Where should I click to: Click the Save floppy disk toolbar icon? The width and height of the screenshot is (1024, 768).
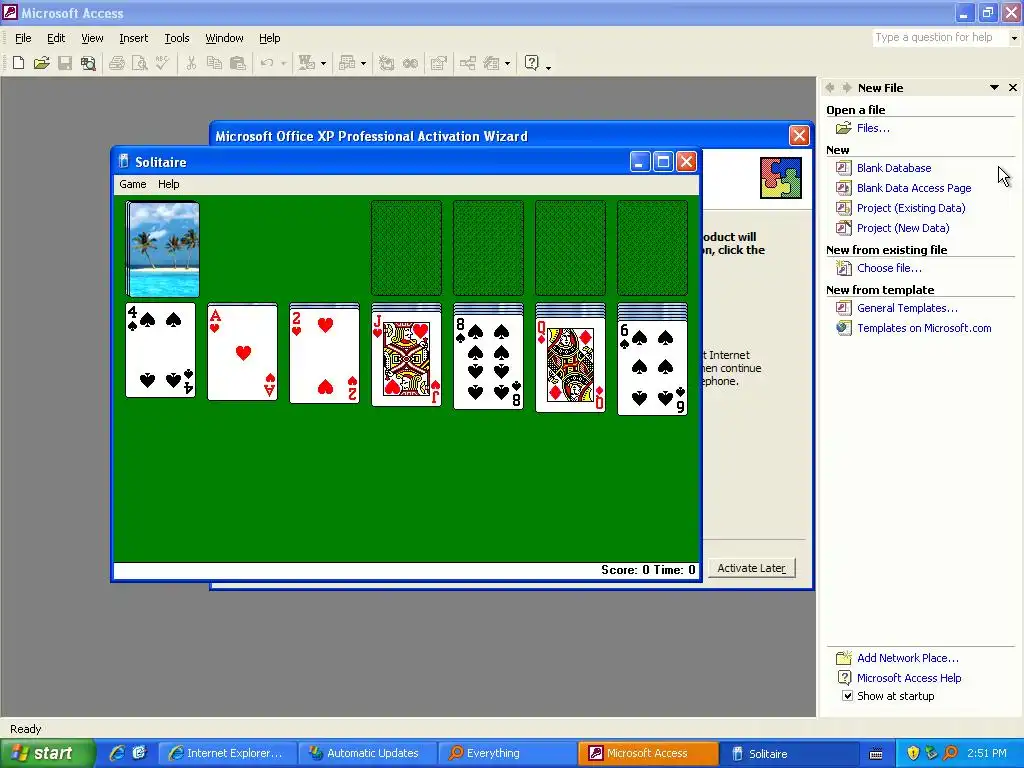click(x=65, y=63)
